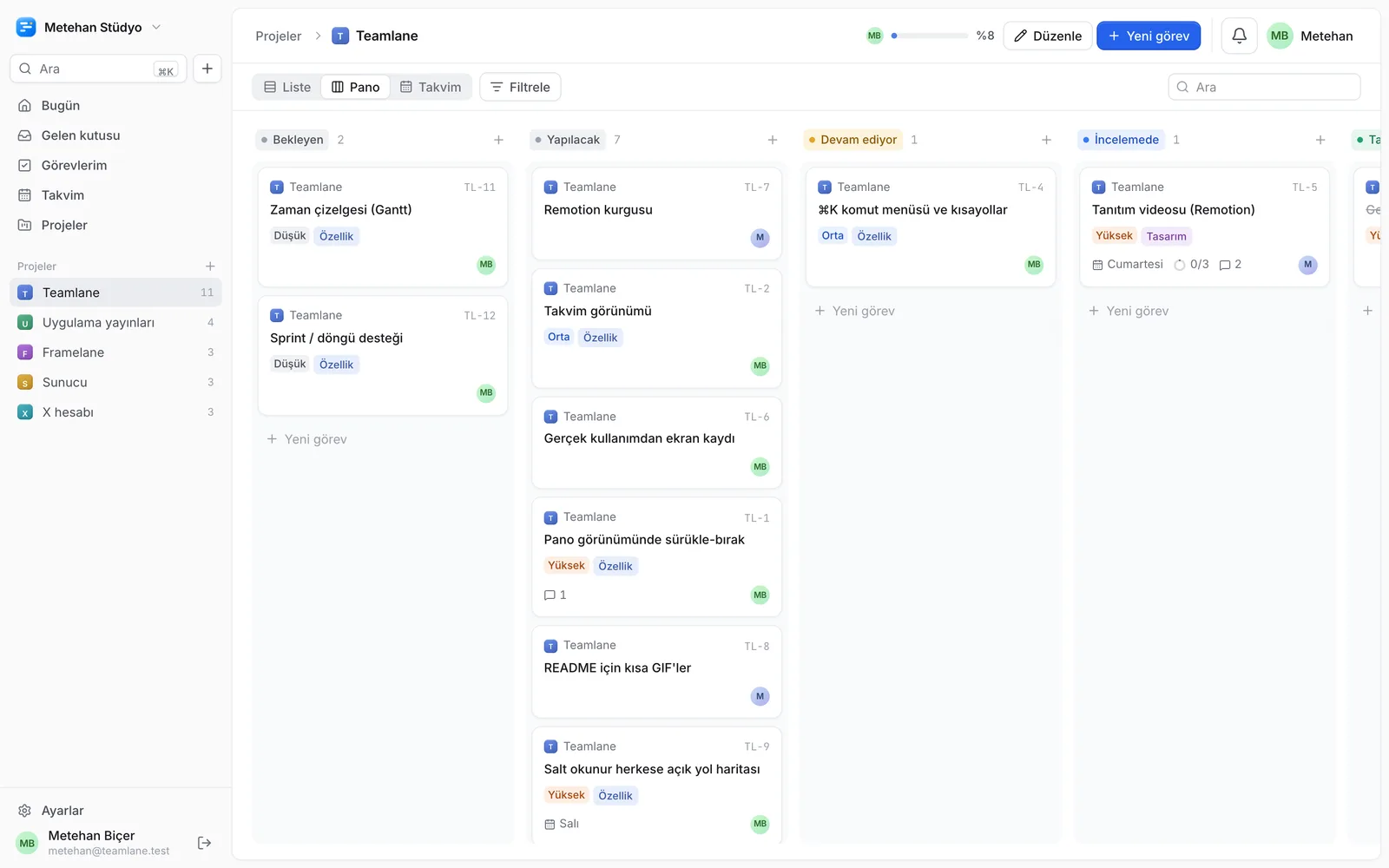Image resolution: width=1389 pixels, height=868 pixels.
Task: Add task to Devam ediyor column header plus
Action: click(x=1046, y=140)
